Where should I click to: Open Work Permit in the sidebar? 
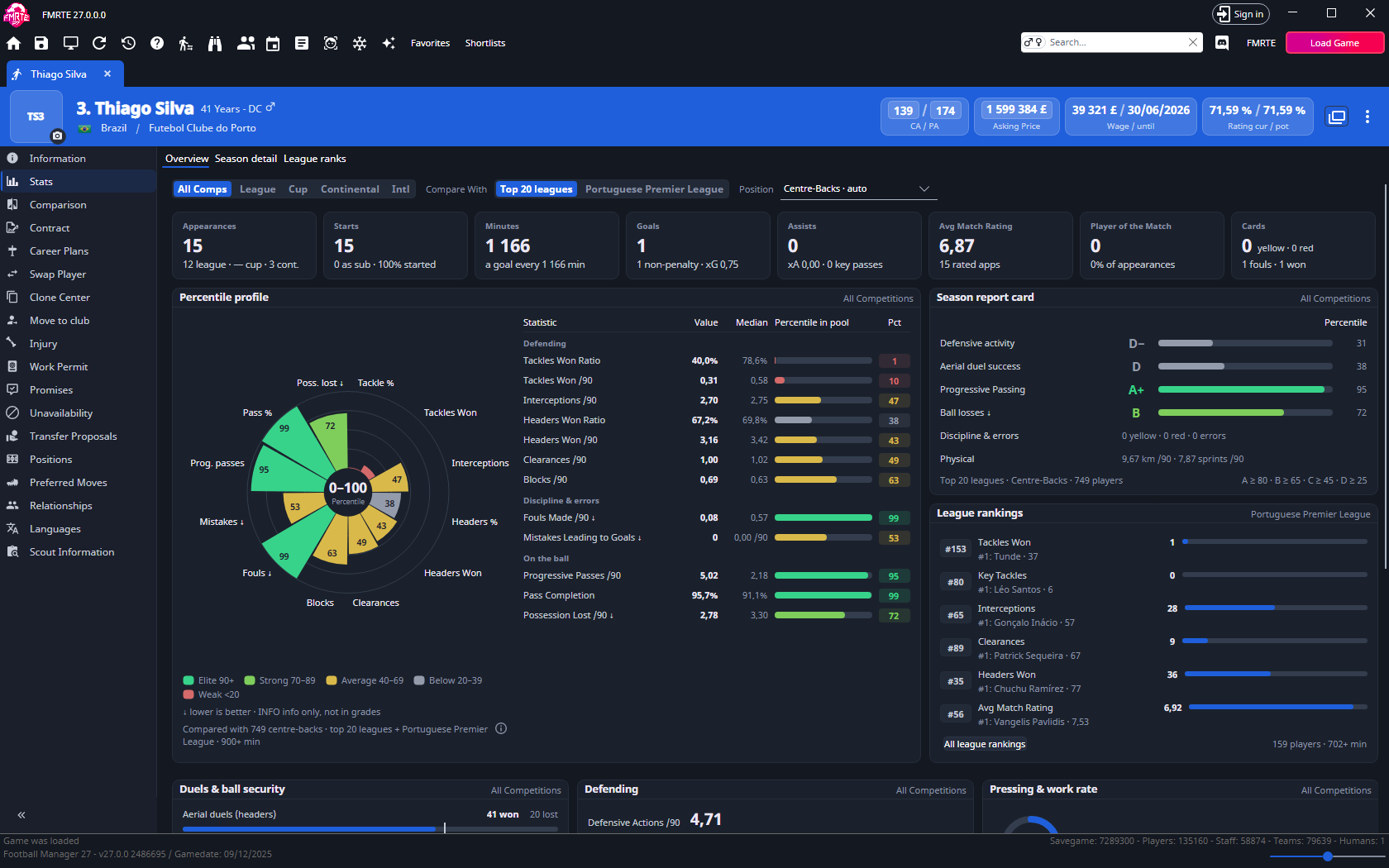click(79, 366)
